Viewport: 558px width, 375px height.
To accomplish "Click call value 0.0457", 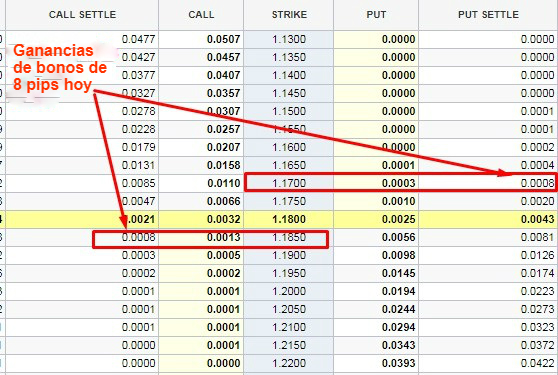I will (x=223, y=57).
